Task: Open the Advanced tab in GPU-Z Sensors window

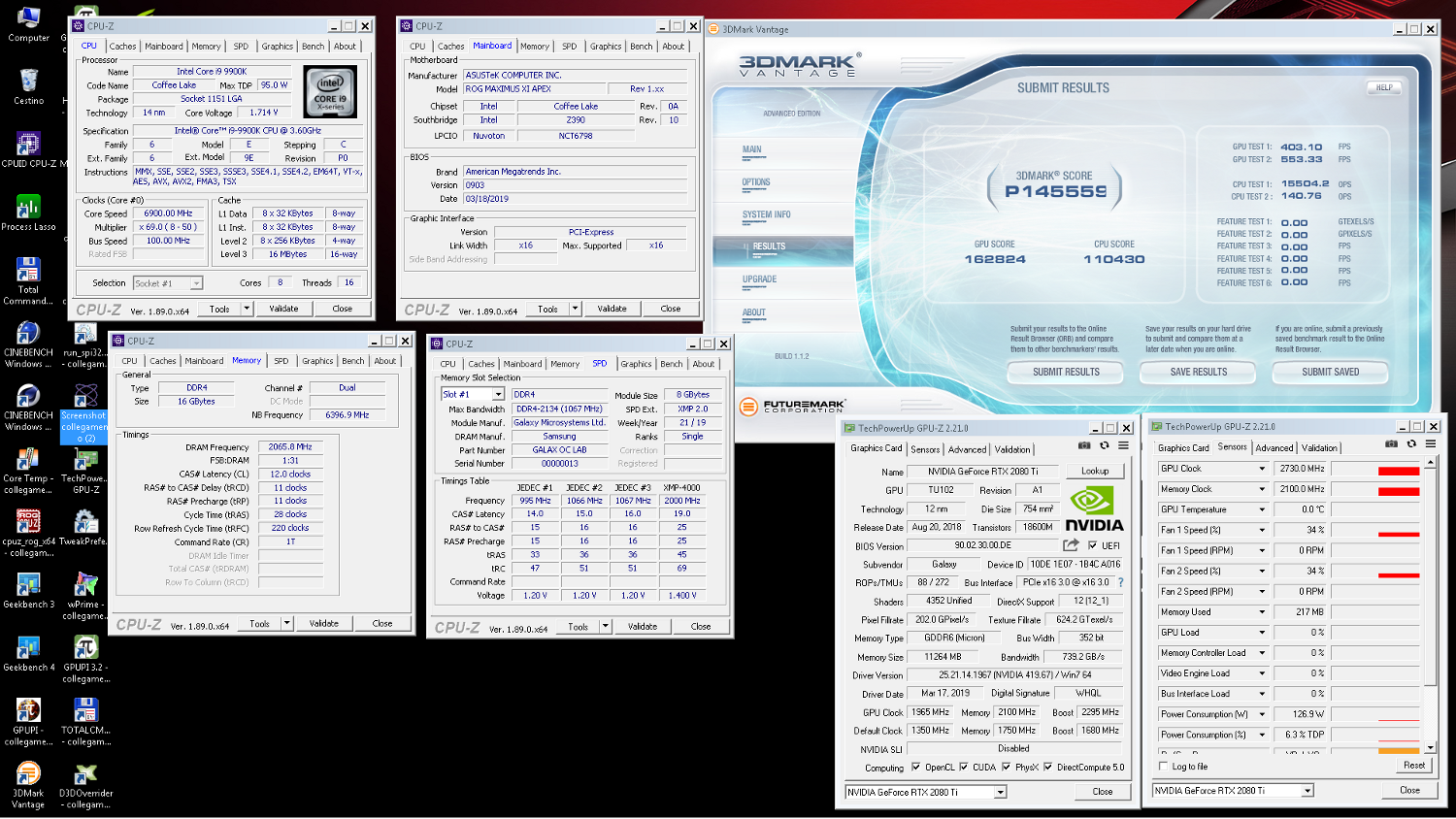Action: pos(1274,448)
